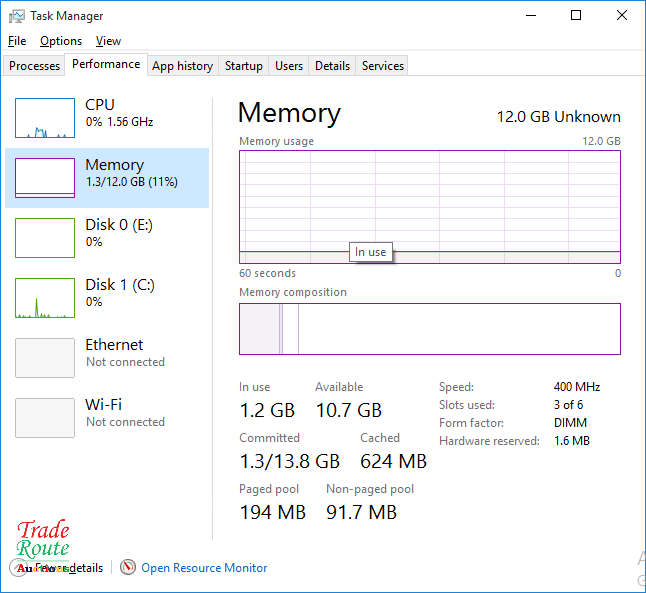The image size is (646, 593).
Task: Switch to the Services tab
Action: 383,66
